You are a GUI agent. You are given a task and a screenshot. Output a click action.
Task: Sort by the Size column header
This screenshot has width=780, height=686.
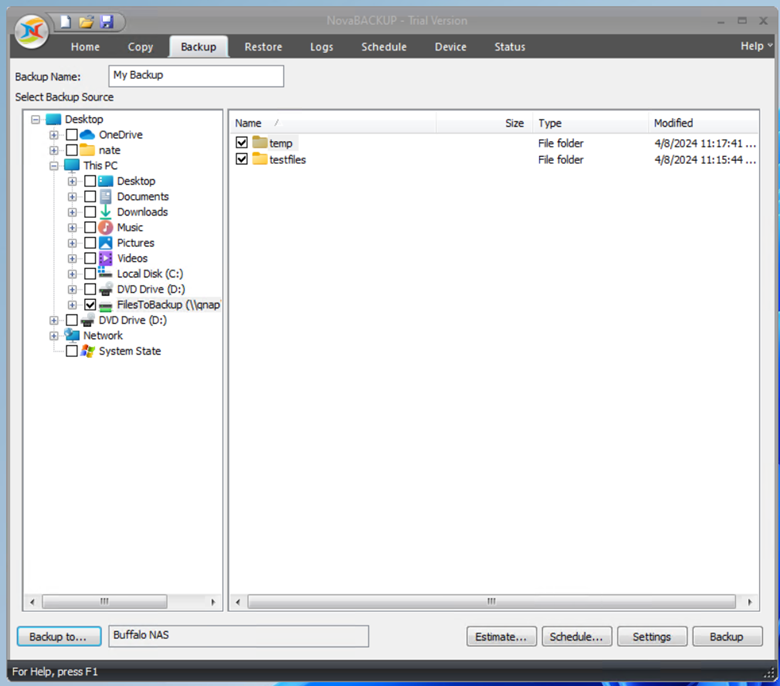pyautogui.click(x=484, y=123)
